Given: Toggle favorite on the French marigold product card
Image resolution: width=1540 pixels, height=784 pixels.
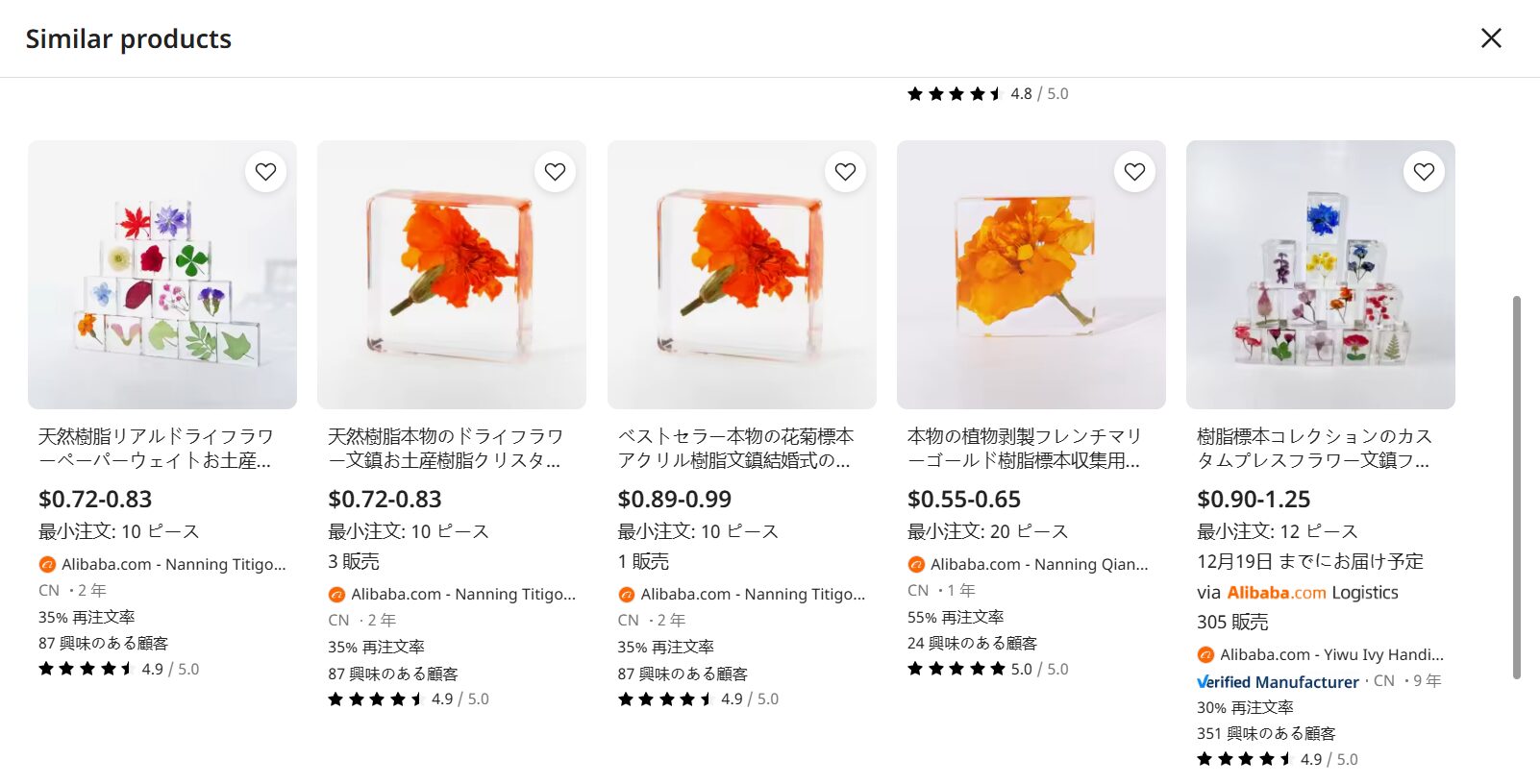Looking at the screenshot, I should click(1134, 171).
